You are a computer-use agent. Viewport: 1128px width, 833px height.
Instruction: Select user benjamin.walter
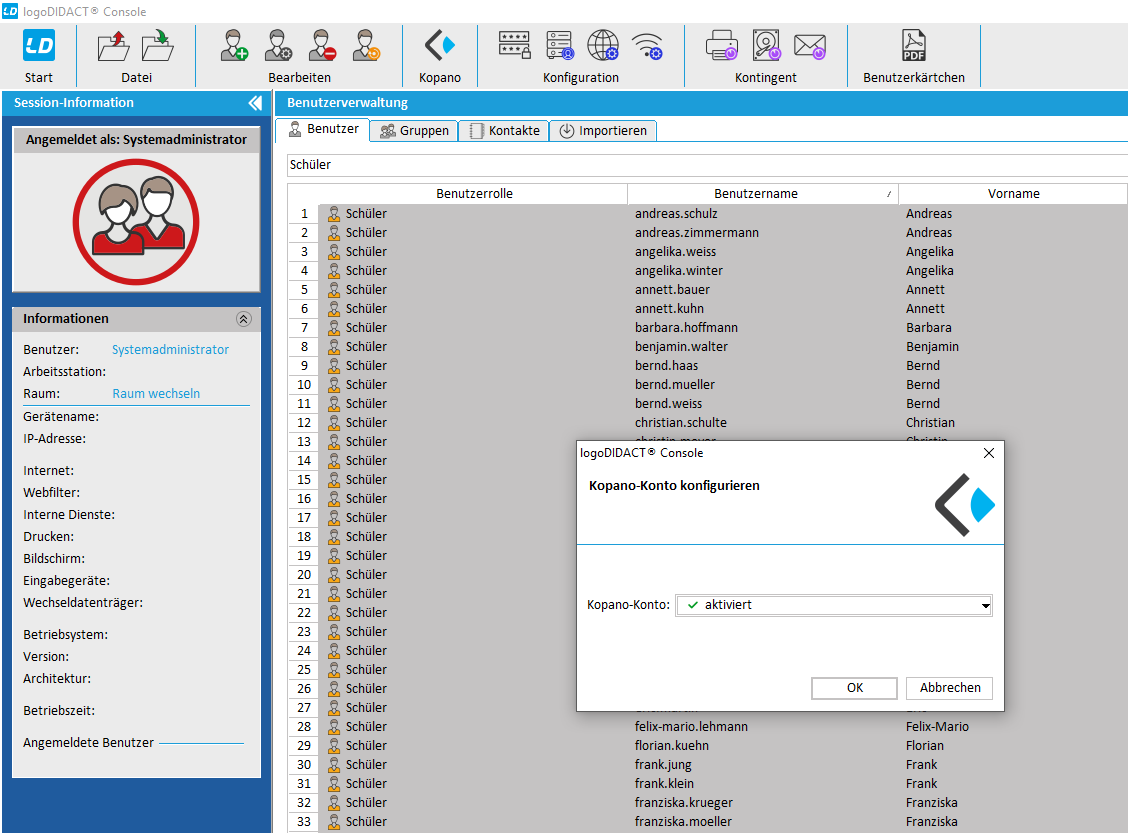pos(681,347)
